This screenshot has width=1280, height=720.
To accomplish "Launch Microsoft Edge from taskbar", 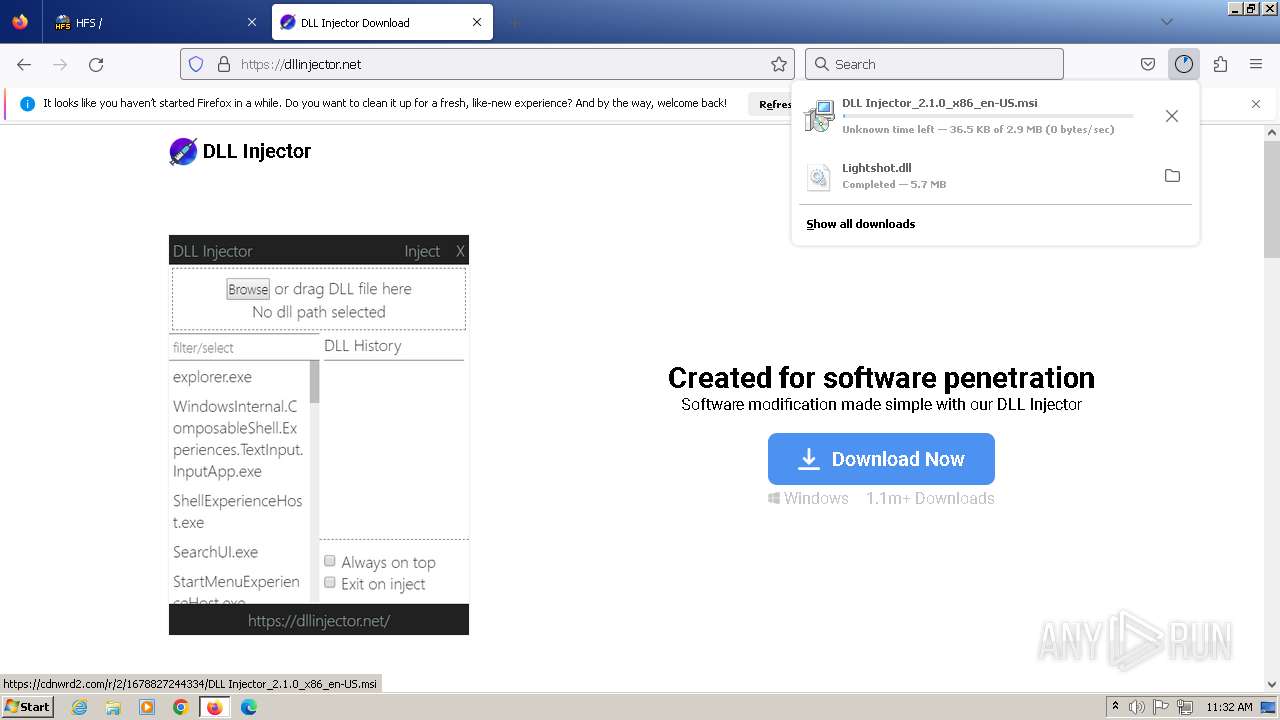I will coord(249,707).
